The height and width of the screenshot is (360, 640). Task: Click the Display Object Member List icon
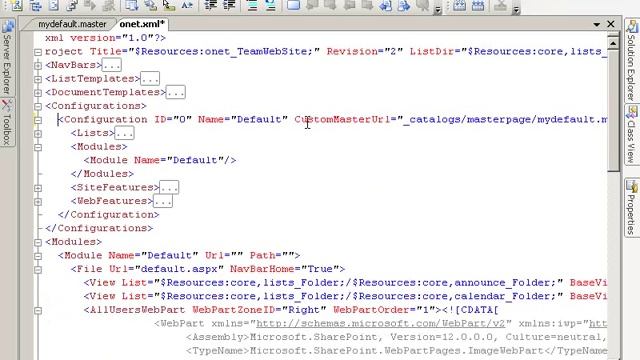pyautogui.click(x=131, y=5)
